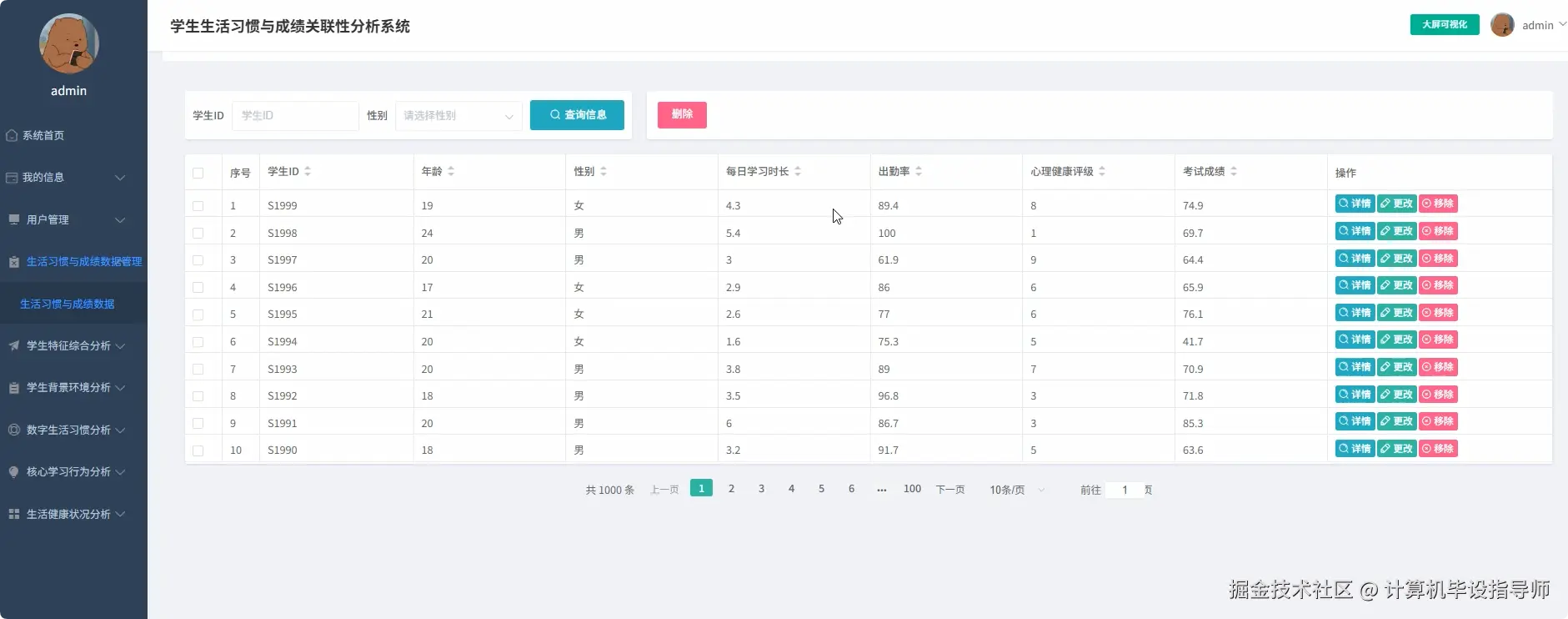1568x619 pixels.
Task: Expand 核心学习行为分析 menu chevron
Action: pyautogui.click(x=120, y=472)
